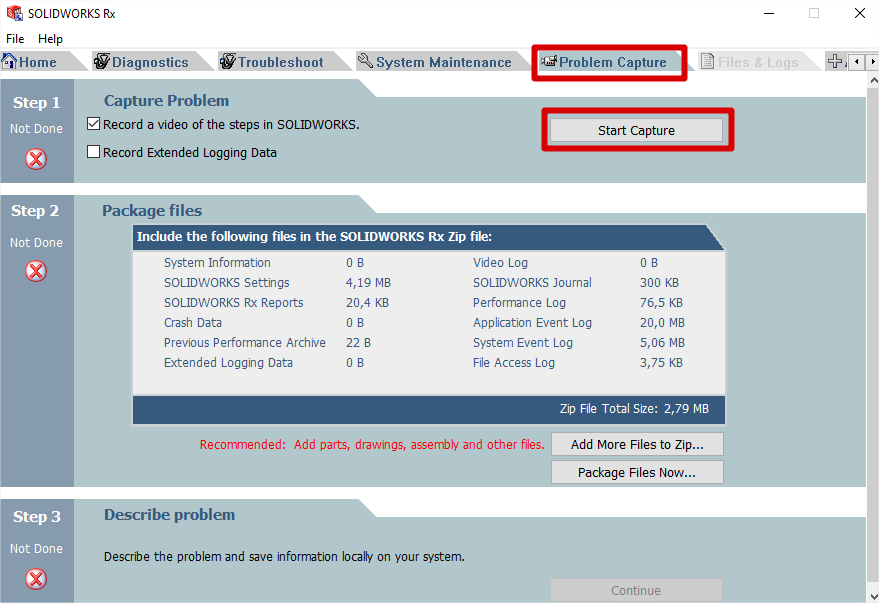Screen dimensions: 879x603
Task: Click the Problem Capture tab icon
Action: pyautogui.click(x=548, y=62)
